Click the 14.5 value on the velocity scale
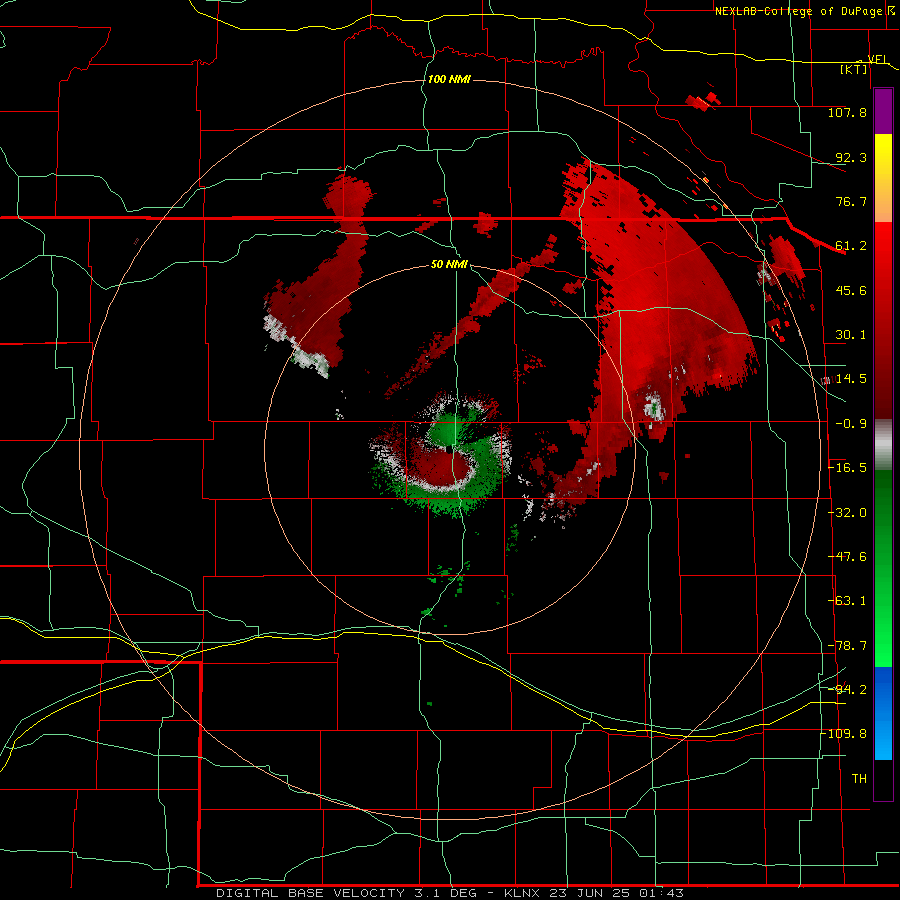The width and height of the screenshot is (900, 900). pos(851,379)
